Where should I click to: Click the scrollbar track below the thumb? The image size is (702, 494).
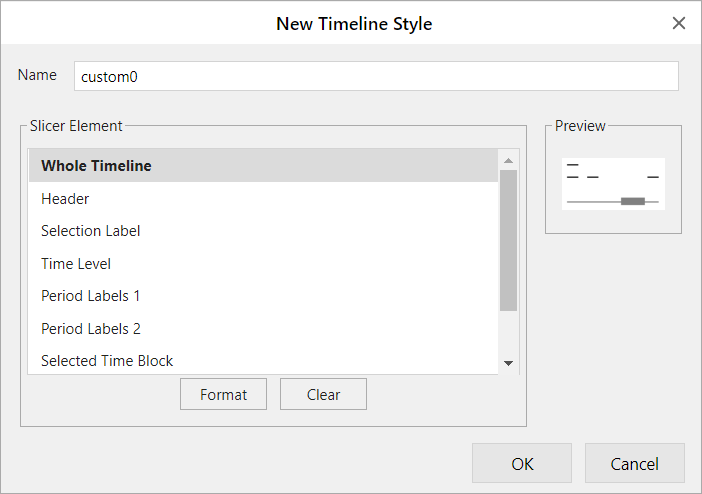pos(508,333)
